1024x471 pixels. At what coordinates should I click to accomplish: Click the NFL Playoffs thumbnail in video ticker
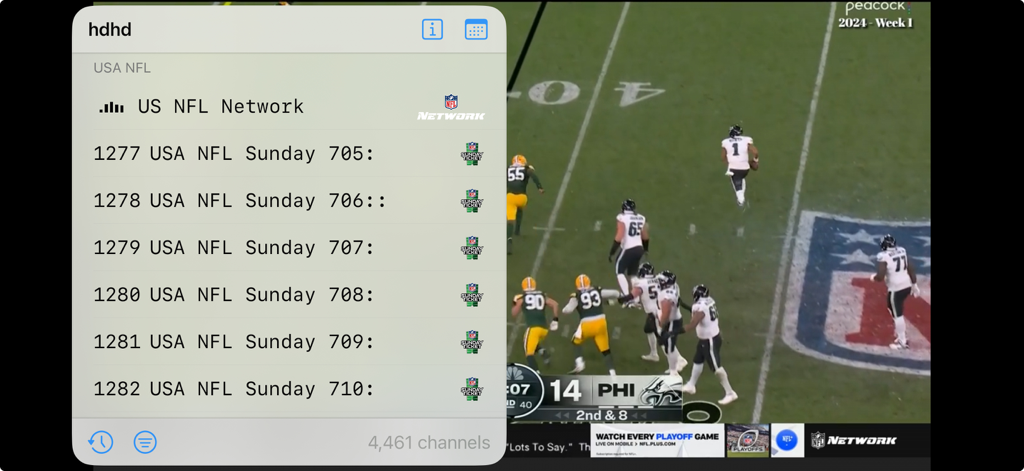click(748, 440)
